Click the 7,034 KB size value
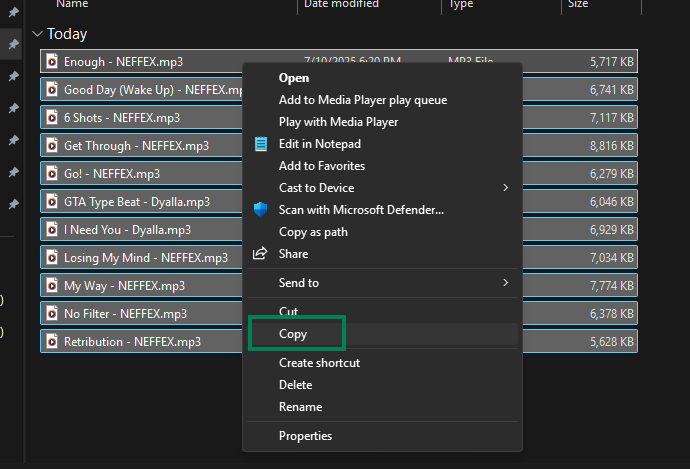Screen dimensions: 690x469 tap(612, 258)
